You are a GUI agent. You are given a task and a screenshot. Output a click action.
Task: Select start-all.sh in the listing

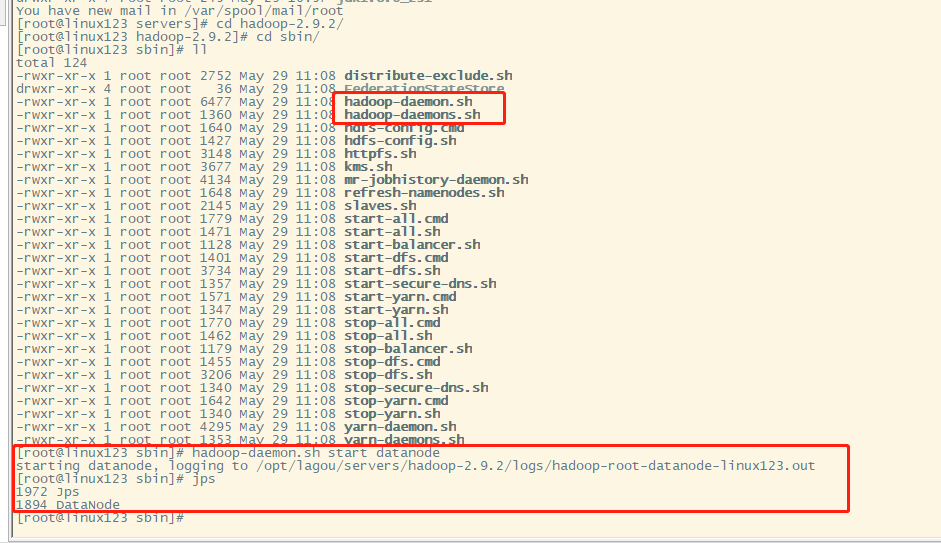[x=392, y=232]
